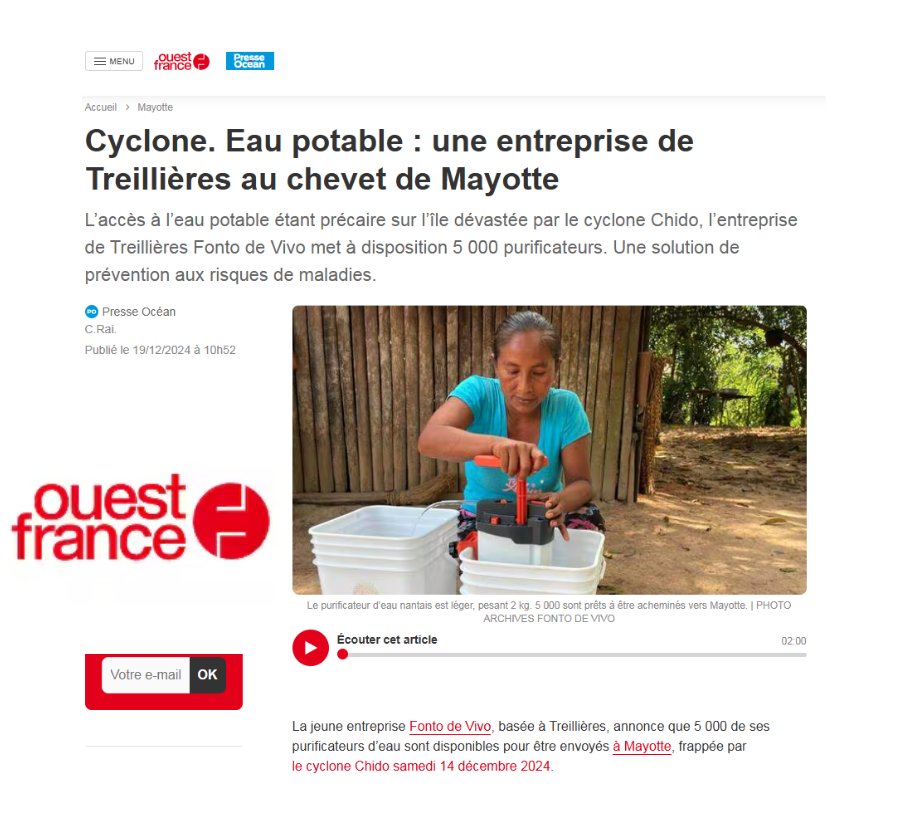Screen dimensions: 908x818
Task: Click the breadcrumb chevron separator
Action: 127,107
